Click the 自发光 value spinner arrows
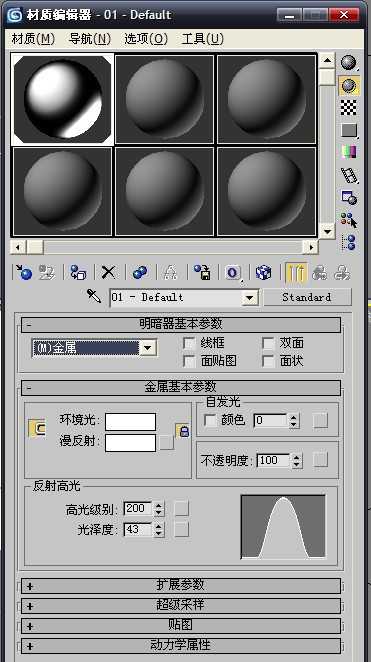Image resolution: width=371 pixels, height=662 pixels. click(x=295, y=421)
